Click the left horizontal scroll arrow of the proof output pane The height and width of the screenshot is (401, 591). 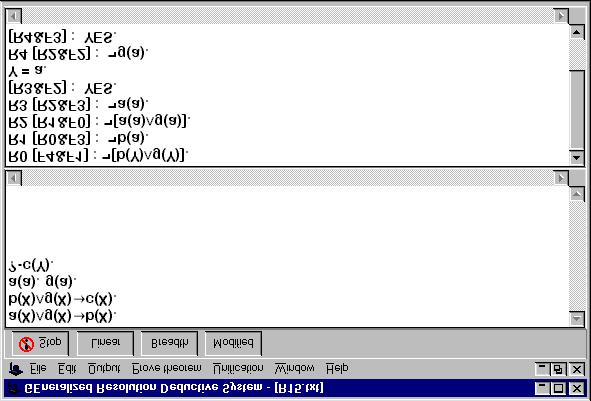point(15,16)
